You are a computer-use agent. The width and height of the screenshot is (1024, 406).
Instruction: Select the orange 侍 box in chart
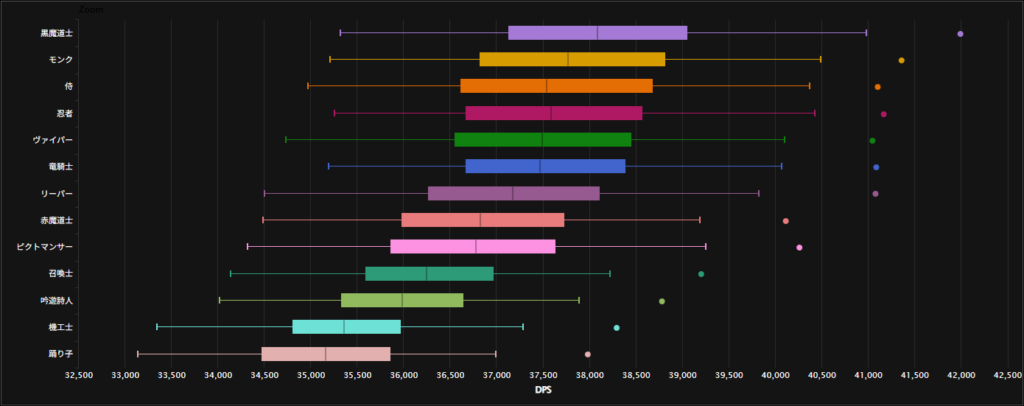[x=556, y=86]
